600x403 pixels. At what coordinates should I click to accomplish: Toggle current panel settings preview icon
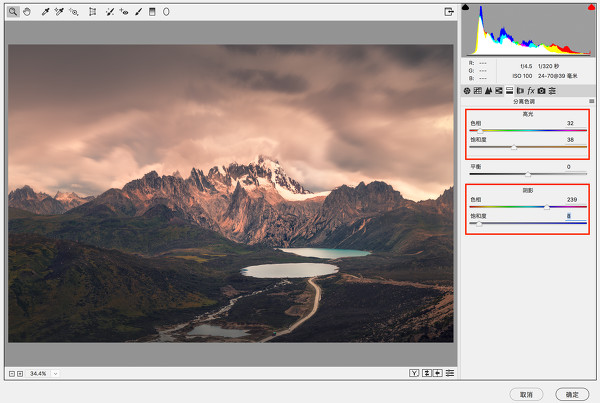click(450, 373)
